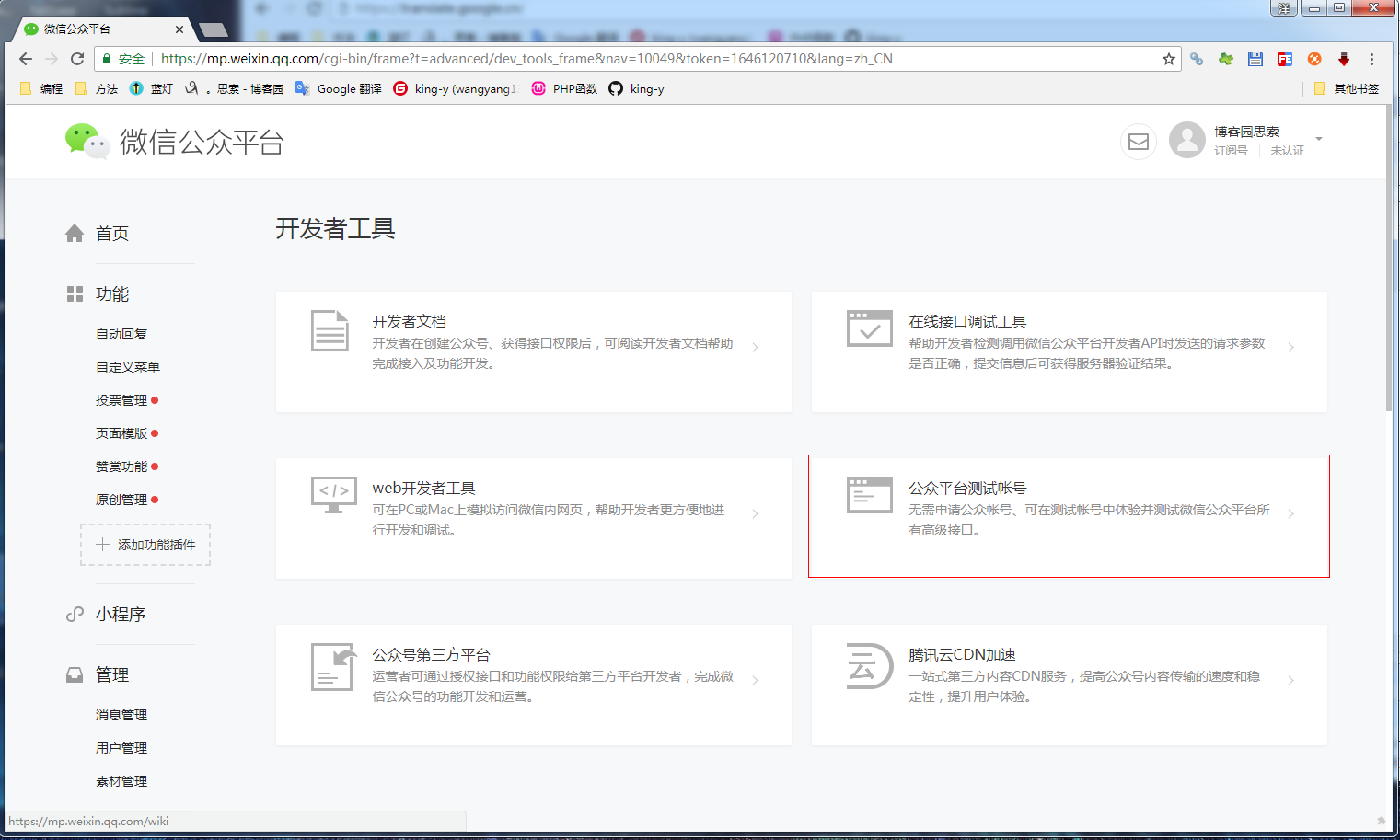Click the red download arrow extension icon
The image size is (1400, 840).
[1344, 59]
